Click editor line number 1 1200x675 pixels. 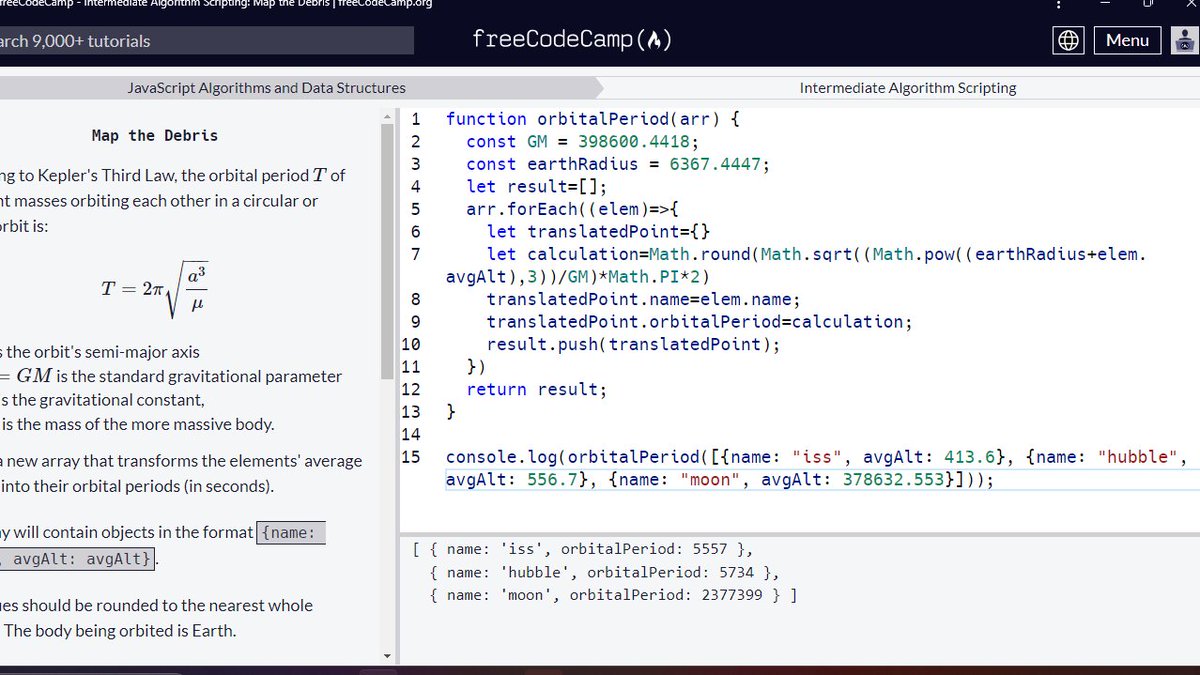(415, 119)
